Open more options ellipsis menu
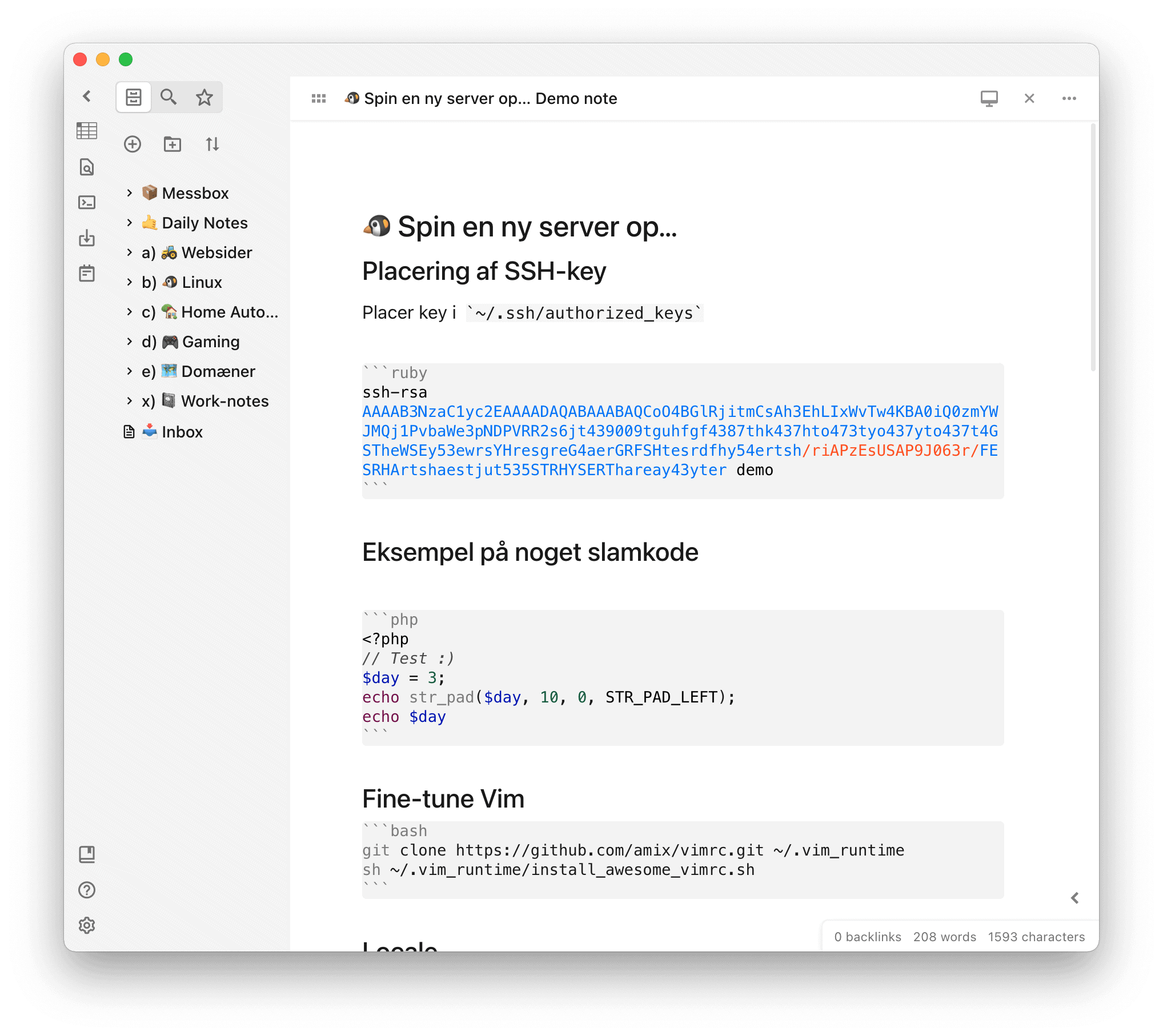The width and height of the screenshot is (1163, 1036). point(1069,98)
